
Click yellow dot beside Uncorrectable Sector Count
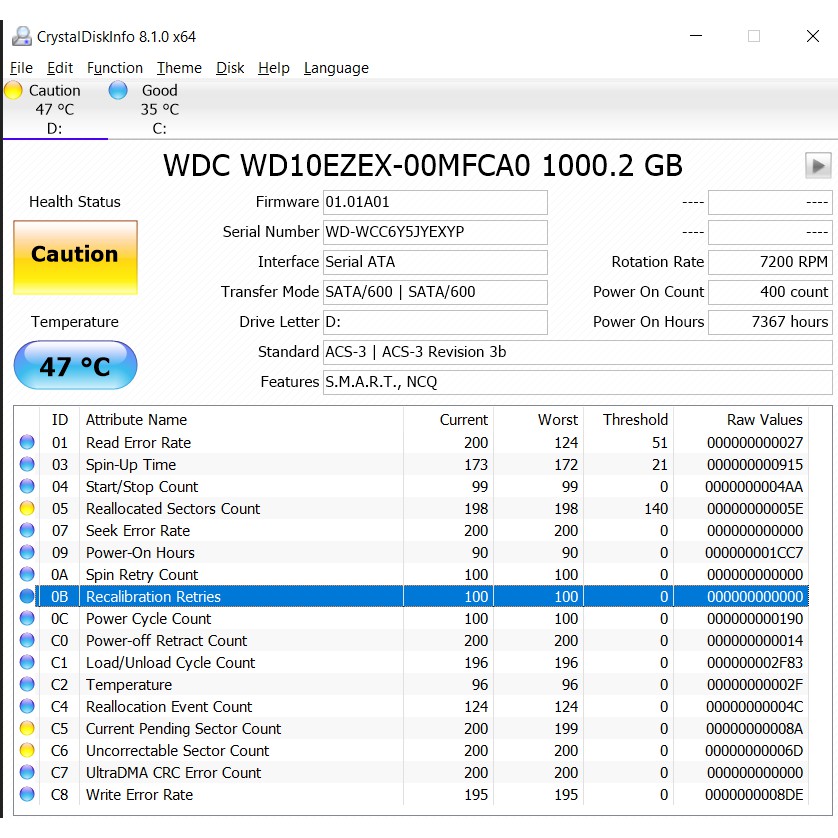pyautogui.click(x=27, y=751)
